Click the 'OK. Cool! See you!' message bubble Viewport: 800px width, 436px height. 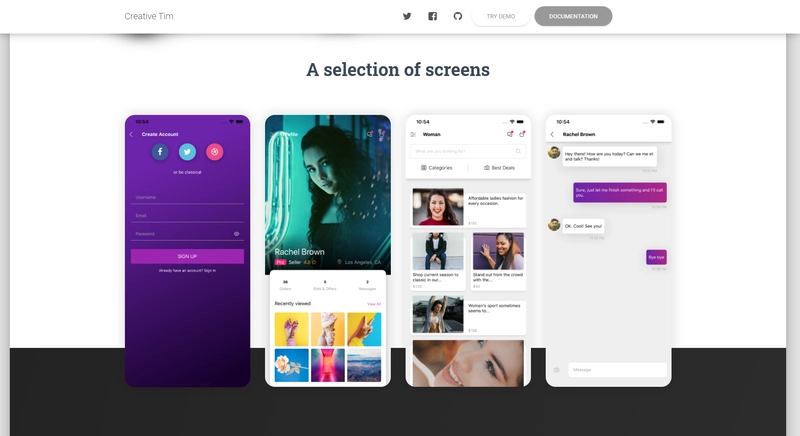584,226
